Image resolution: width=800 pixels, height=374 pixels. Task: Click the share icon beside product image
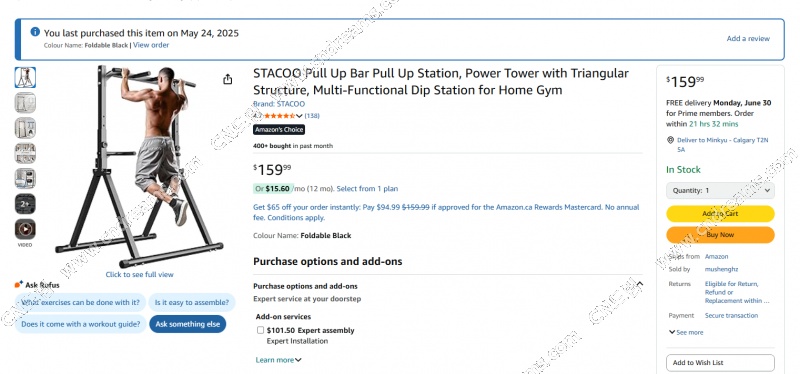(x=228, y=79)
